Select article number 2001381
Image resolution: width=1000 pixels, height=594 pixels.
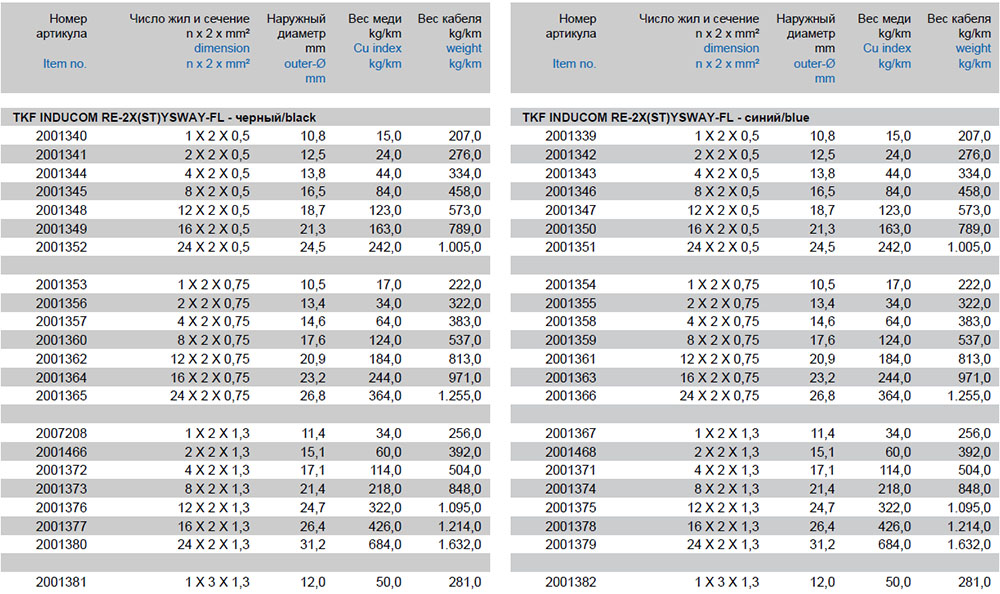pos(61,582)
